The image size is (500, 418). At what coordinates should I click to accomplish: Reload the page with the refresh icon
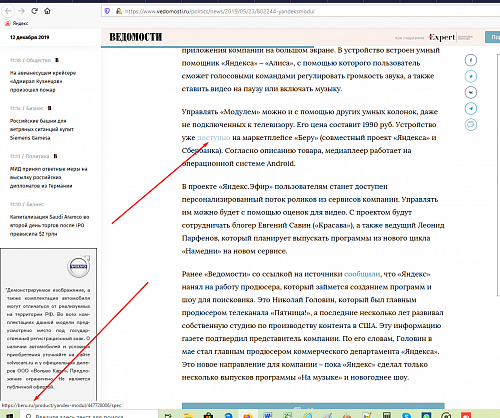[34, 11]
